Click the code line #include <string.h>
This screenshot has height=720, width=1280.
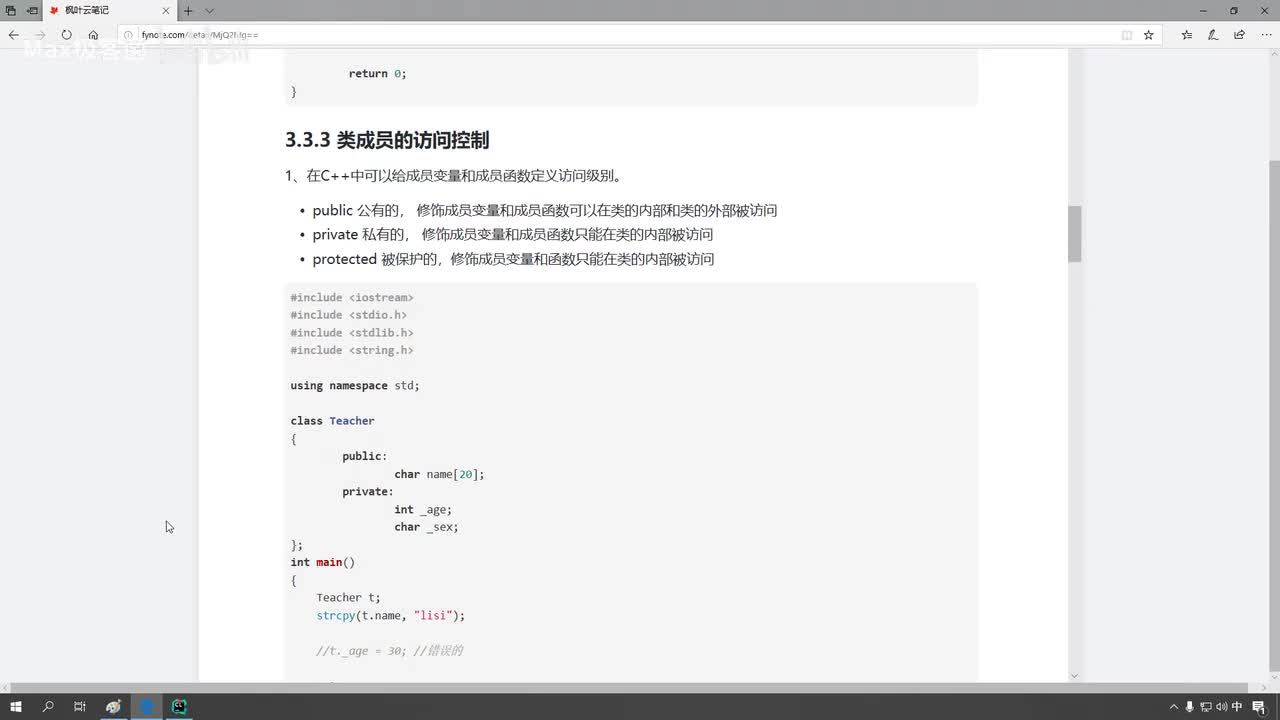(x=352, y=350)
